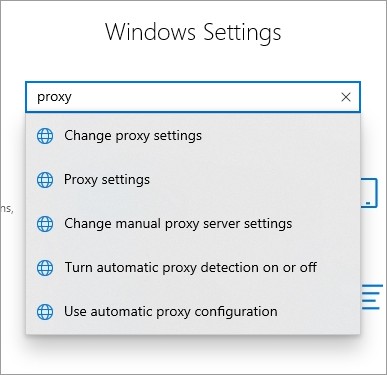Select globe icon for manual proxy server settings

tap(45, 224)
